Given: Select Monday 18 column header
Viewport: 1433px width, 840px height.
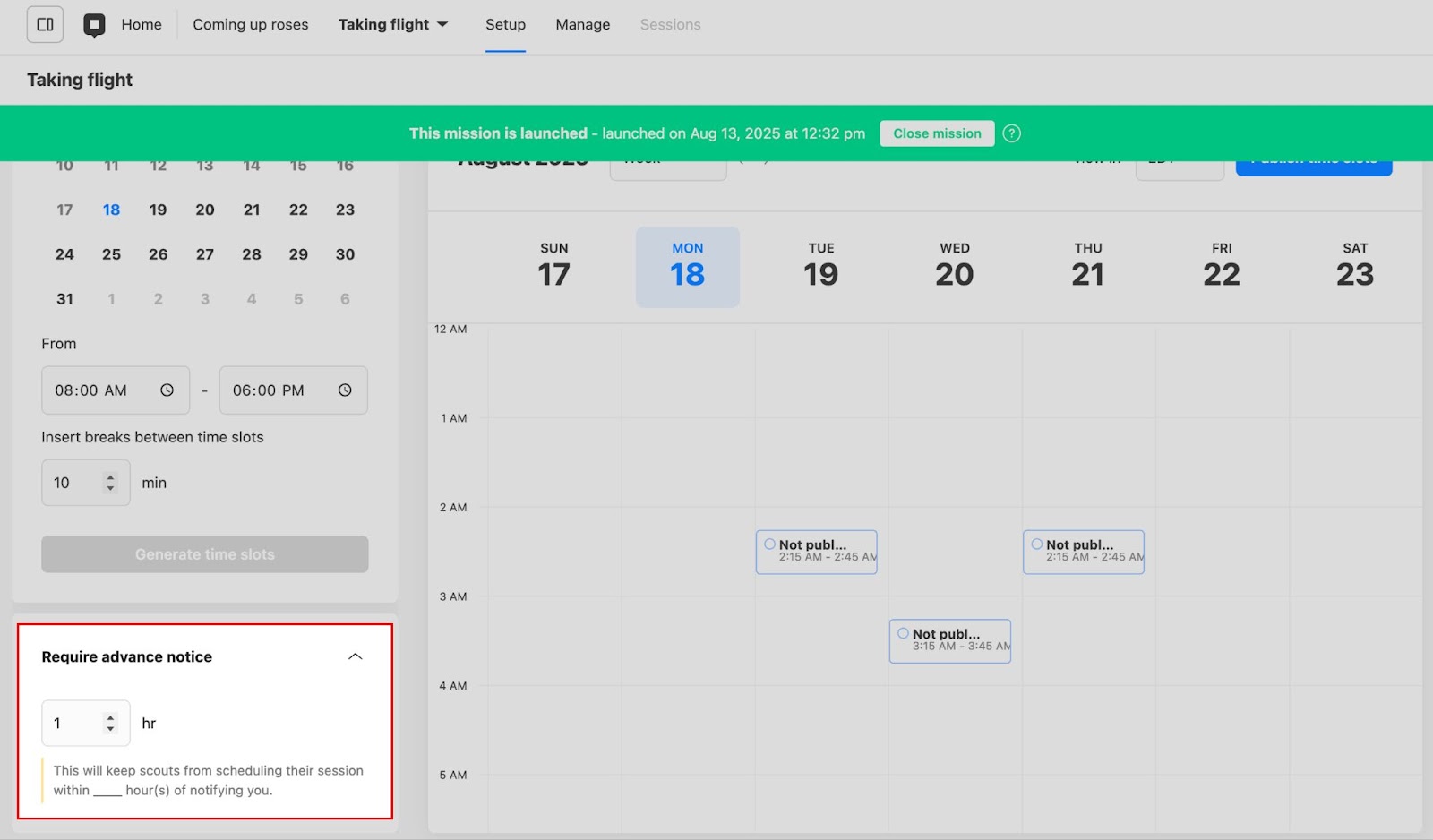Looking at the screenshot, I should pyautogui.click(x=687, y=267).
